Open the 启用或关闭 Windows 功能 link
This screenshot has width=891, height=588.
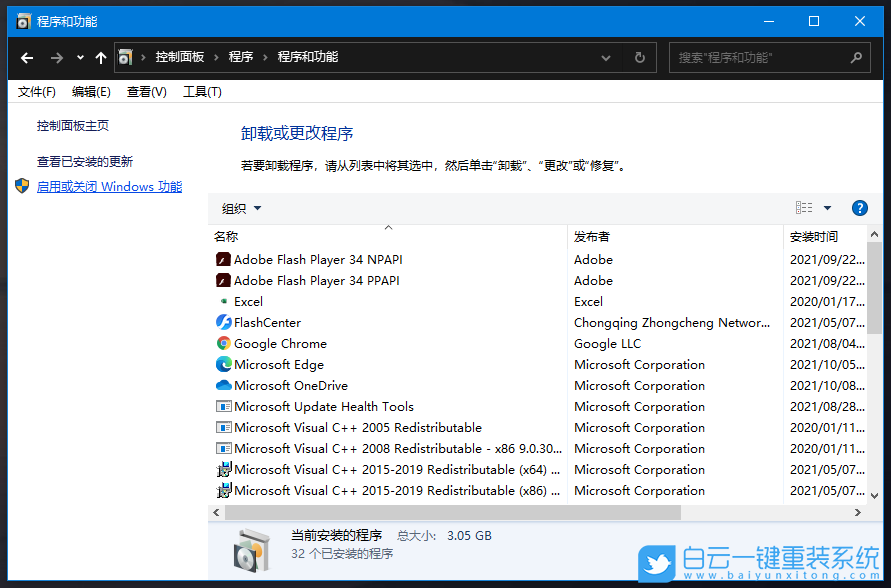109,186
